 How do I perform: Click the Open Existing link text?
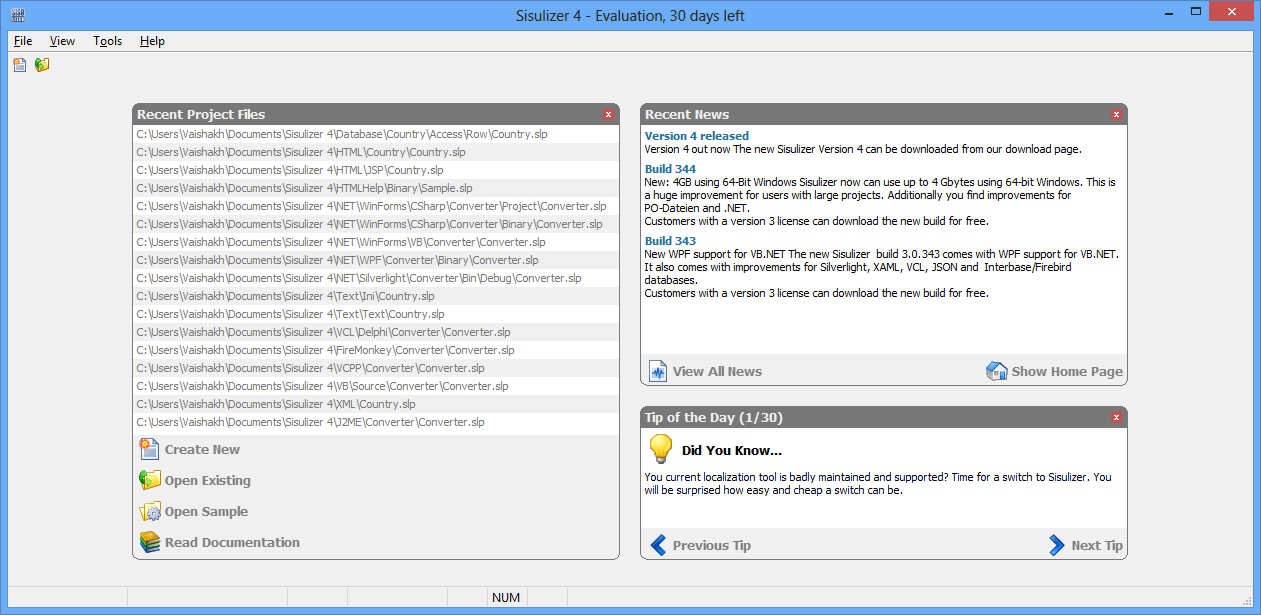(208, 481)
